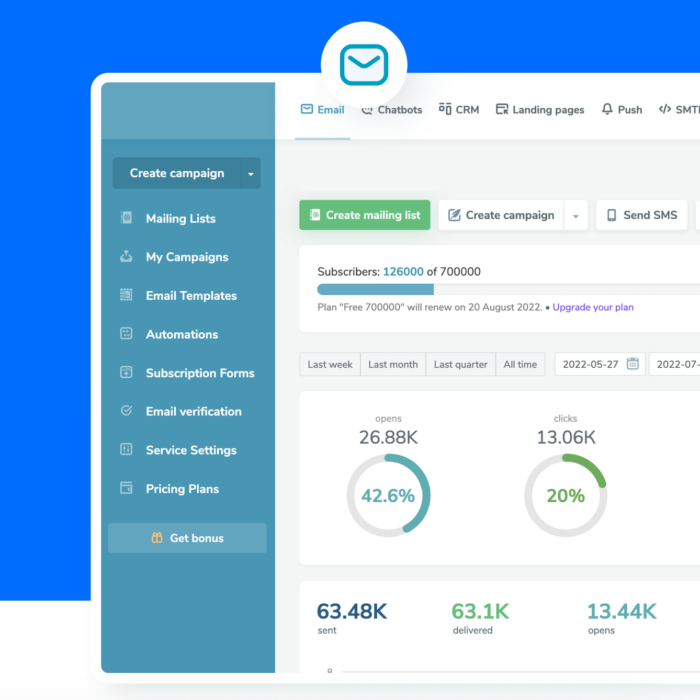The width and height of the screenshot is (700, 700).
Task: Click the Email verification checkmark icon
Action: (126, 411)
